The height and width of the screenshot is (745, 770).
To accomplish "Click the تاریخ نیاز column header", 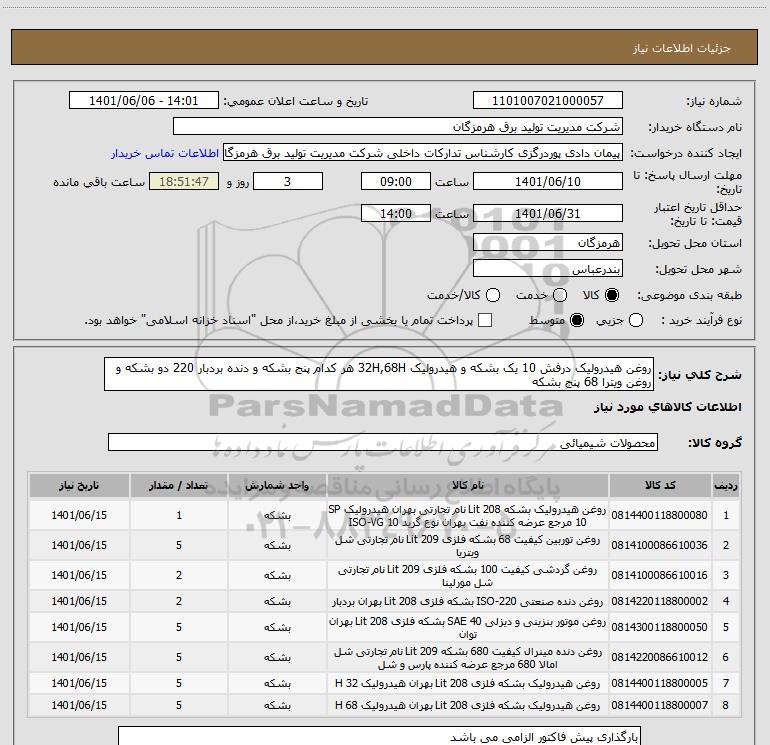I will tap(79, 485).
